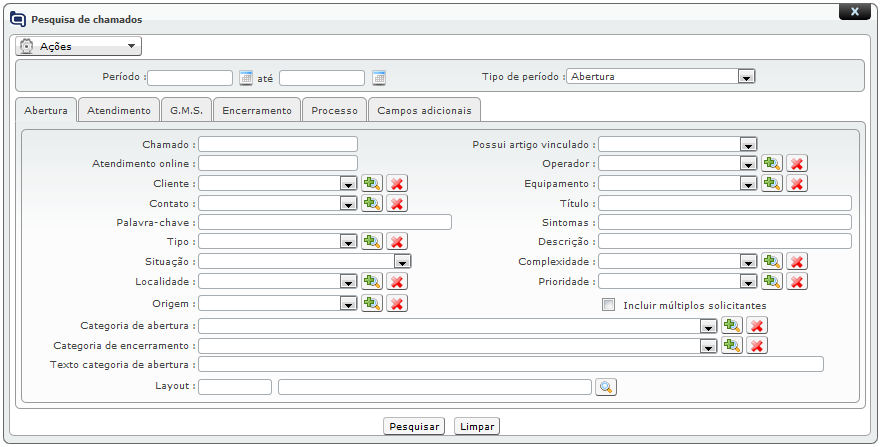Click the Limpar button
The image size is (882, 447).
pos(477,426)
